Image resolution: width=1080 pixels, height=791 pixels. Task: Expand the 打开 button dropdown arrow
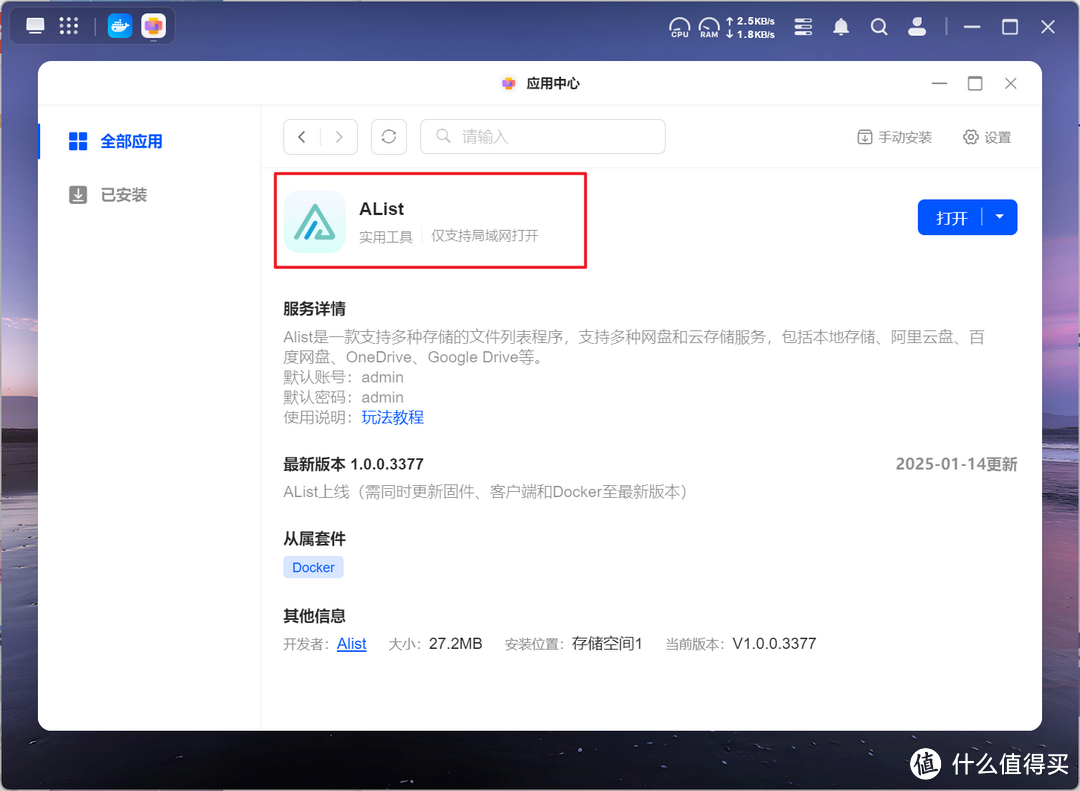pos(999,217)
